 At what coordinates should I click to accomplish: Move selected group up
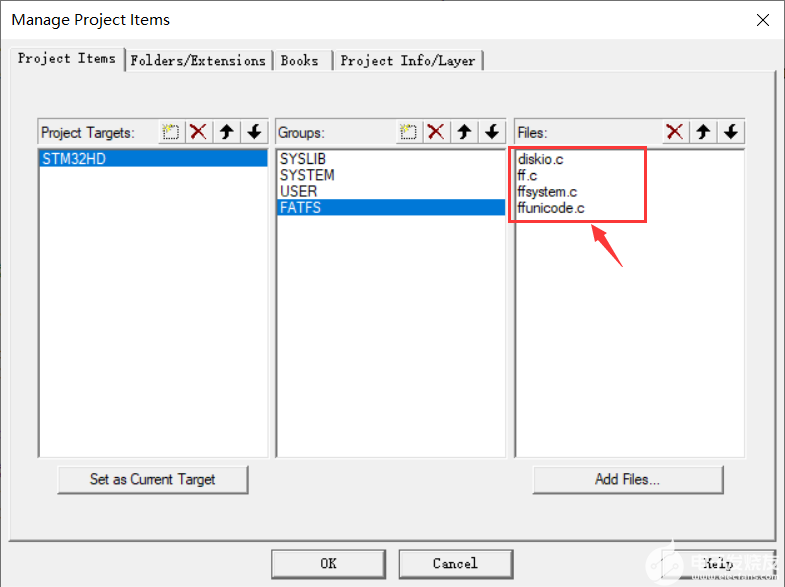[465, 132]
